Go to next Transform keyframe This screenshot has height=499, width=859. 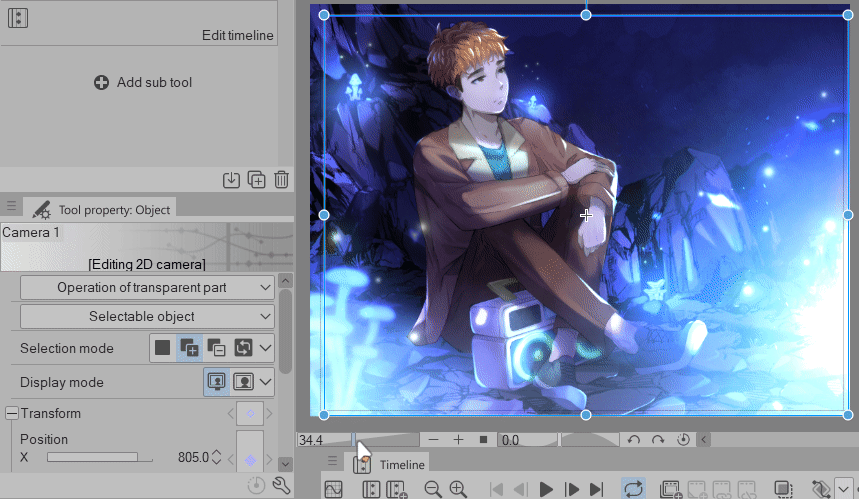coord(269,414)
